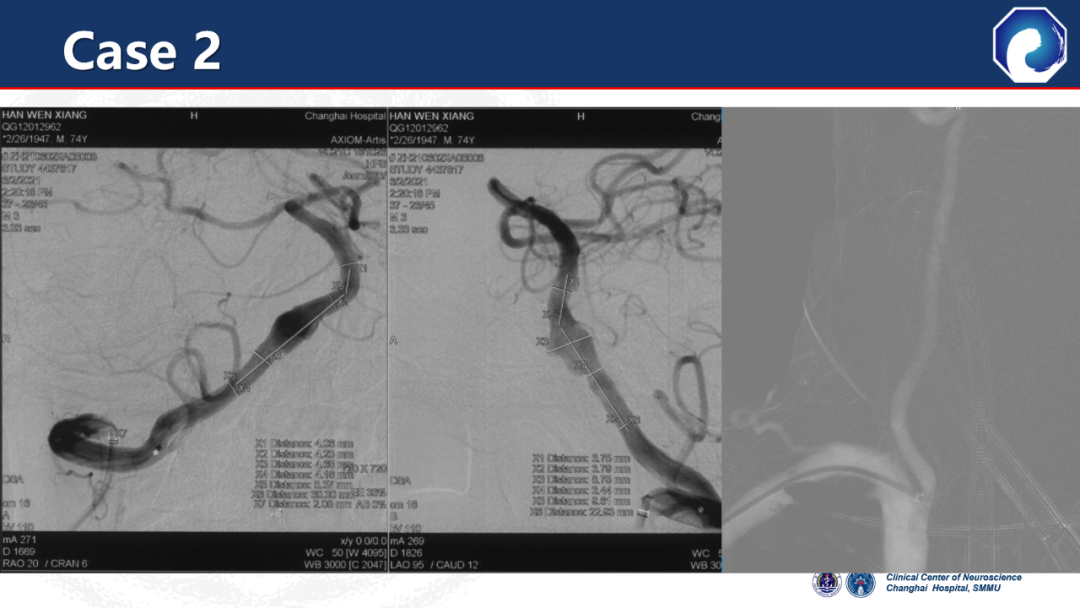This screenshot has height=608, width=1080.
Task: Click 'X4 Distance: 3.44 mm' in LAO view
Action: click(x=581, y=490)
